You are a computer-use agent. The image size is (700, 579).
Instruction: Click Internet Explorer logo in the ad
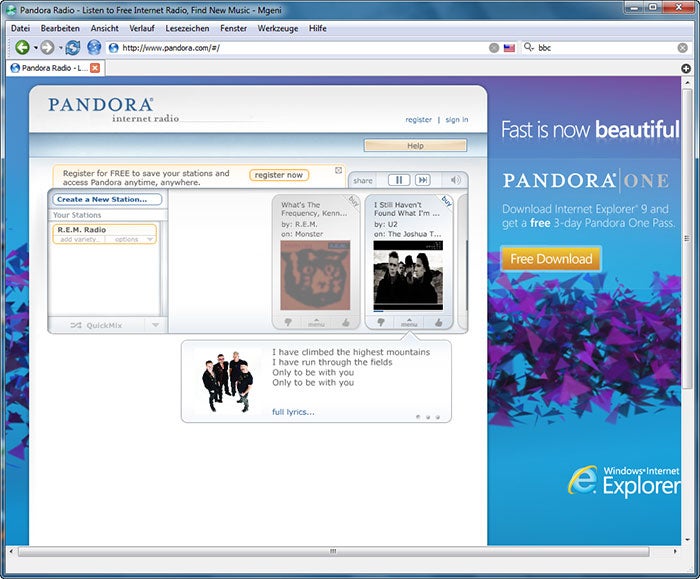click(x=624, y=480)
